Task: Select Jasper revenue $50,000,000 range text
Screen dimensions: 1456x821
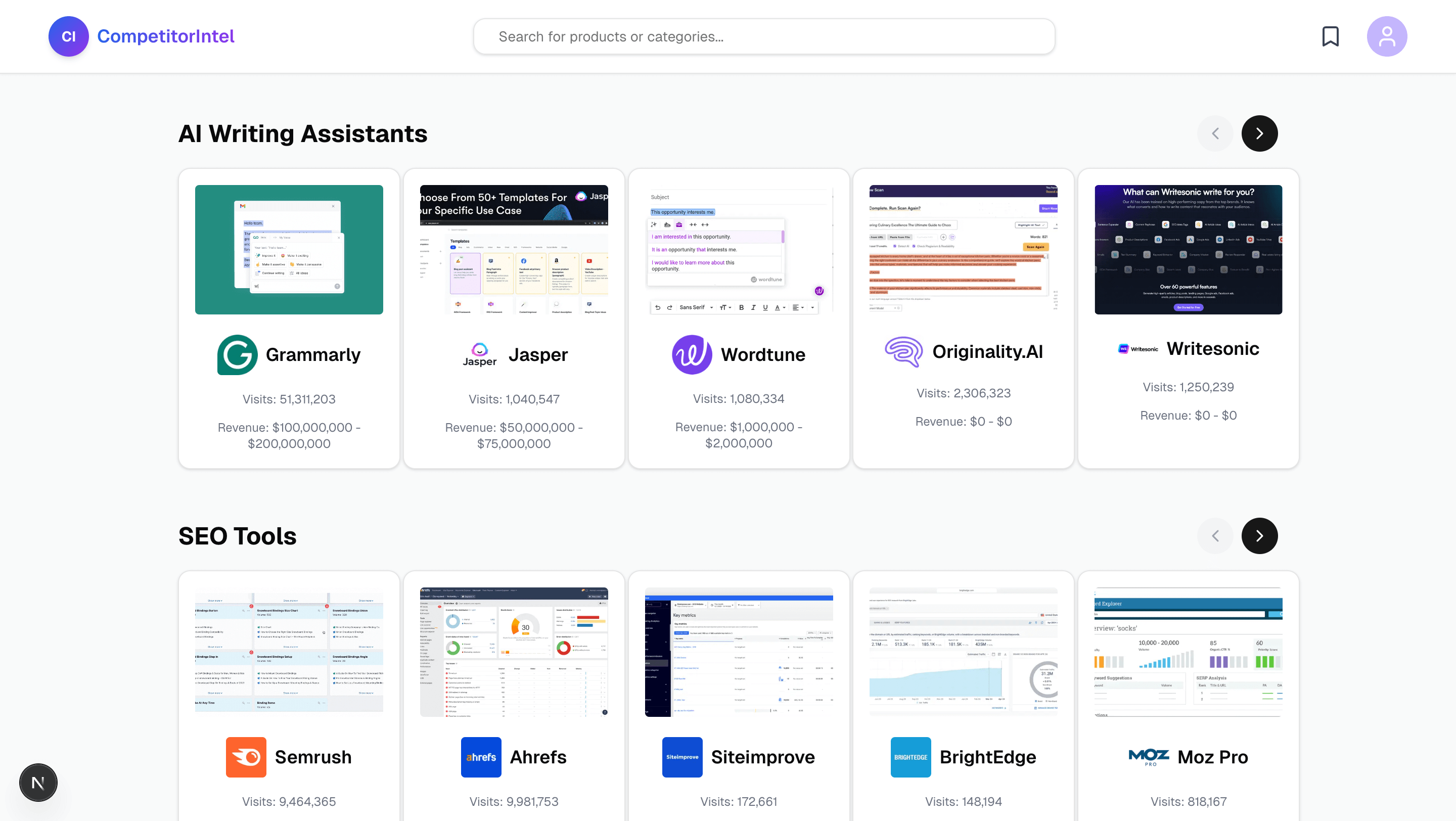Action: [x=514, y=436]
